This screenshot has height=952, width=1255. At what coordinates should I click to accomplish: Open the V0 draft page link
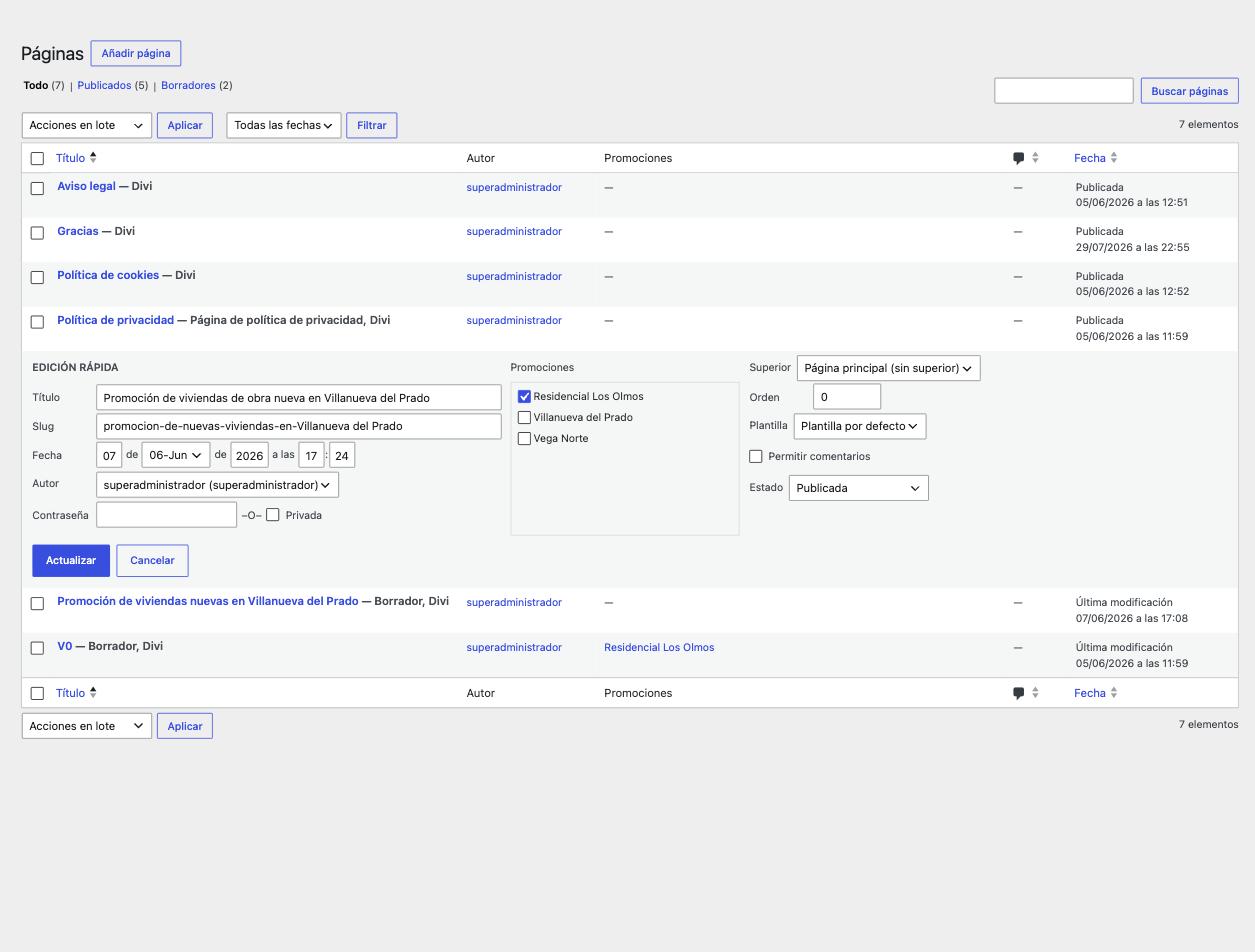coord(65,646)
